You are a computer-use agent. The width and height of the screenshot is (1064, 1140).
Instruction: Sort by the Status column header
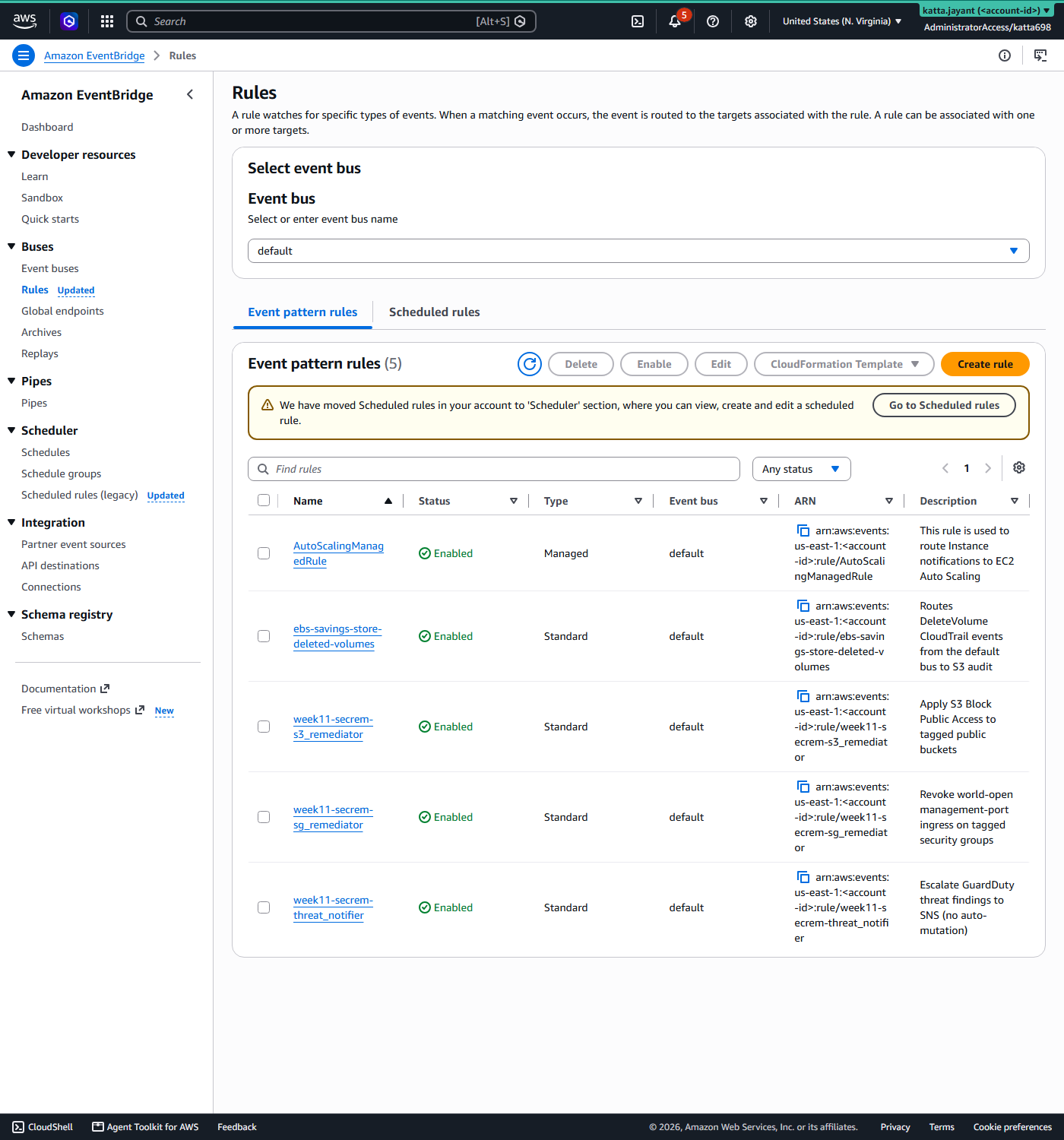point(467,501)
